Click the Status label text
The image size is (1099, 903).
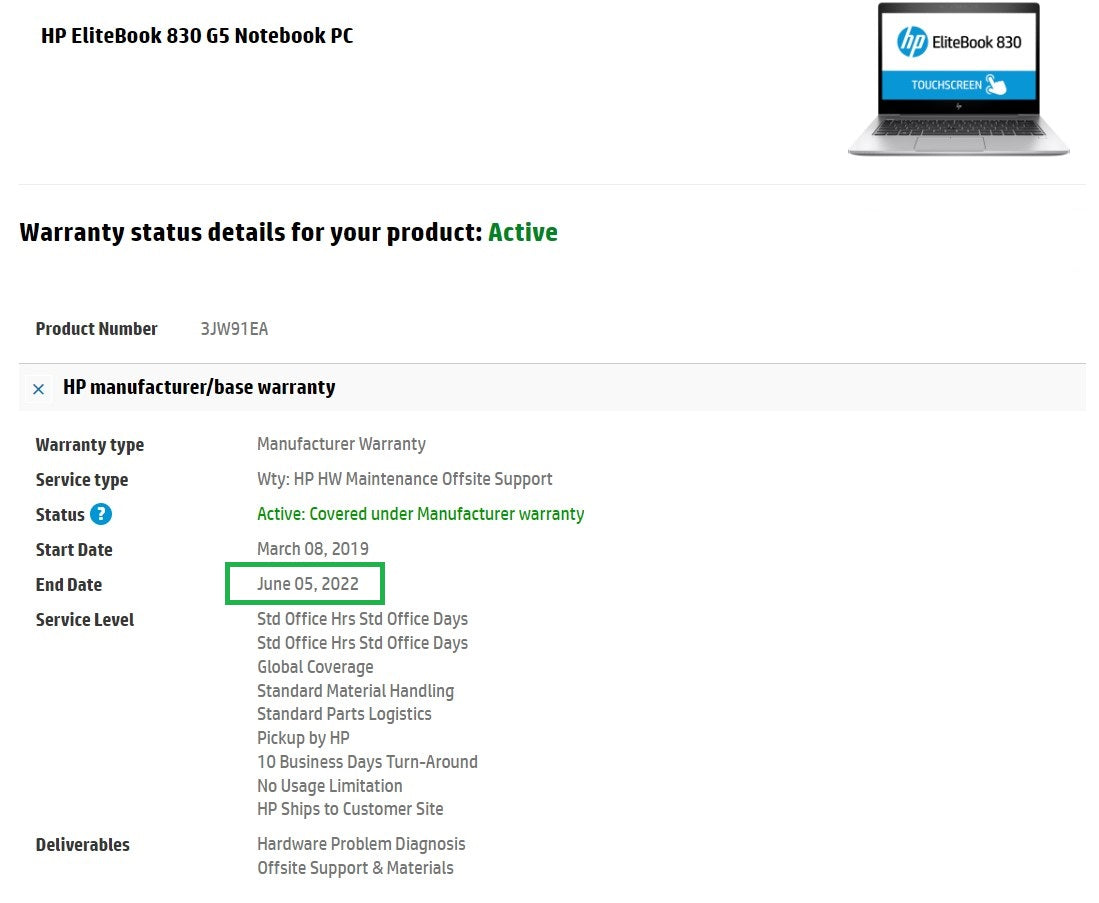tap(60, 515)
